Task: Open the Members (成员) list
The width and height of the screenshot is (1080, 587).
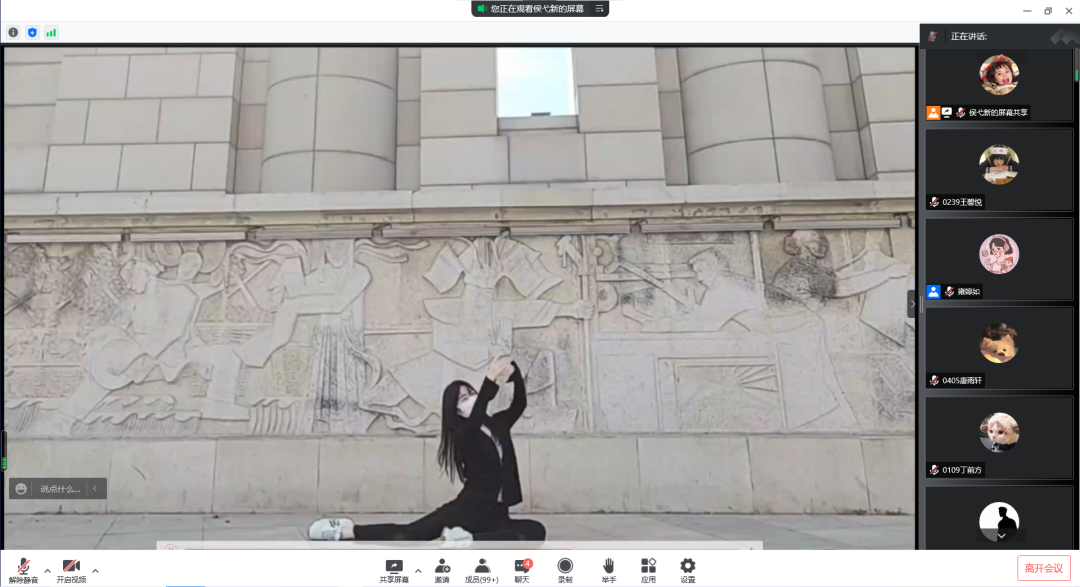Action: click(481, 569)
